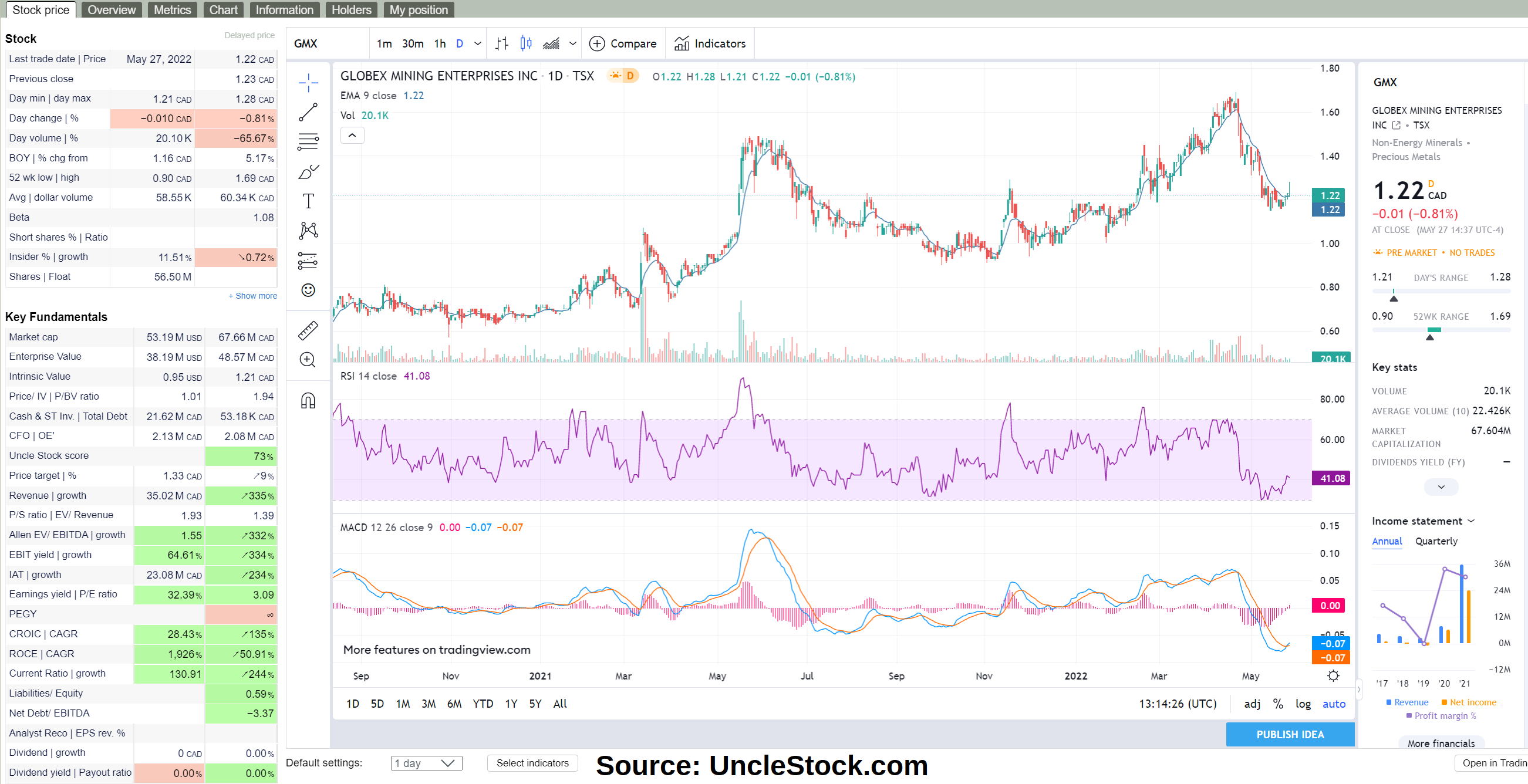This screenshot has height=784, width=1528.
Task: Open the forecasting and measurement tools
Action: (x=308, y=261)
